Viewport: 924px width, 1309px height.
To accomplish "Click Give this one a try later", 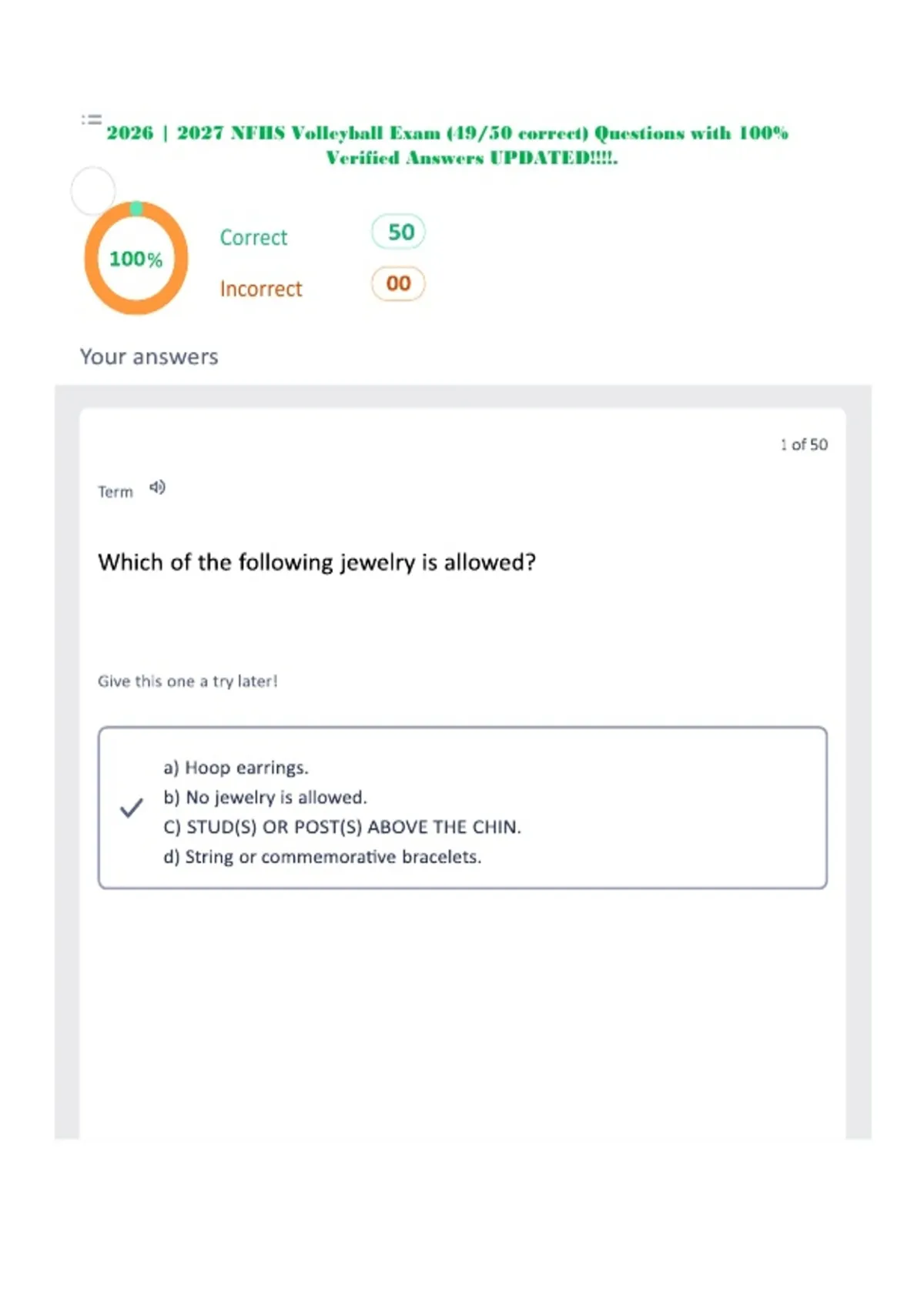I will click(x=187, y=681).
